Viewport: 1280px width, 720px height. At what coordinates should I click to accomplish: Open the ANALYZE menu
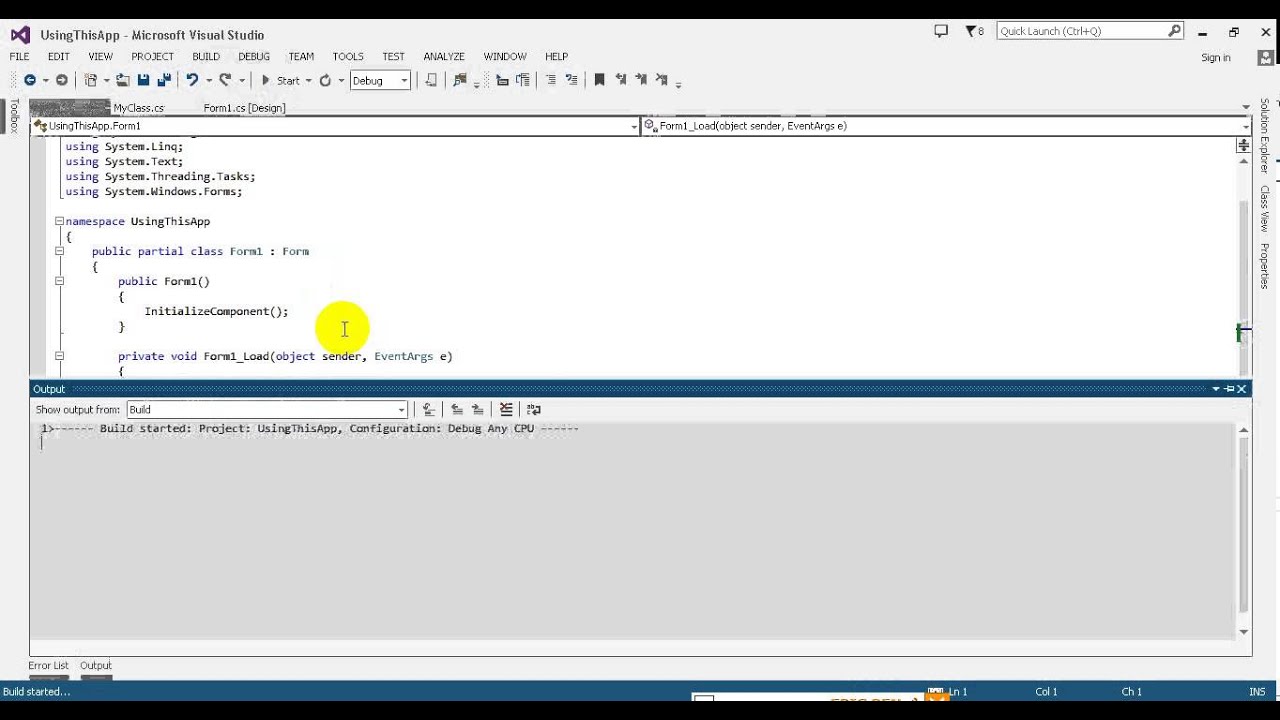[x=444, y=57]
